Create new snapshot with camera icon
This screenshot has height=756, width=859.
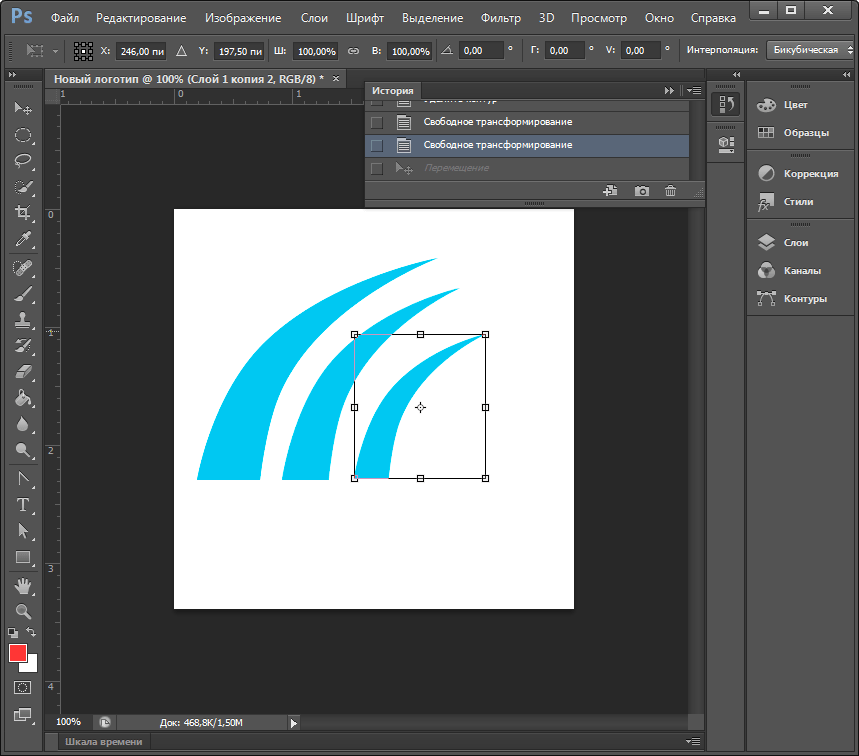[x=642, y=191]
